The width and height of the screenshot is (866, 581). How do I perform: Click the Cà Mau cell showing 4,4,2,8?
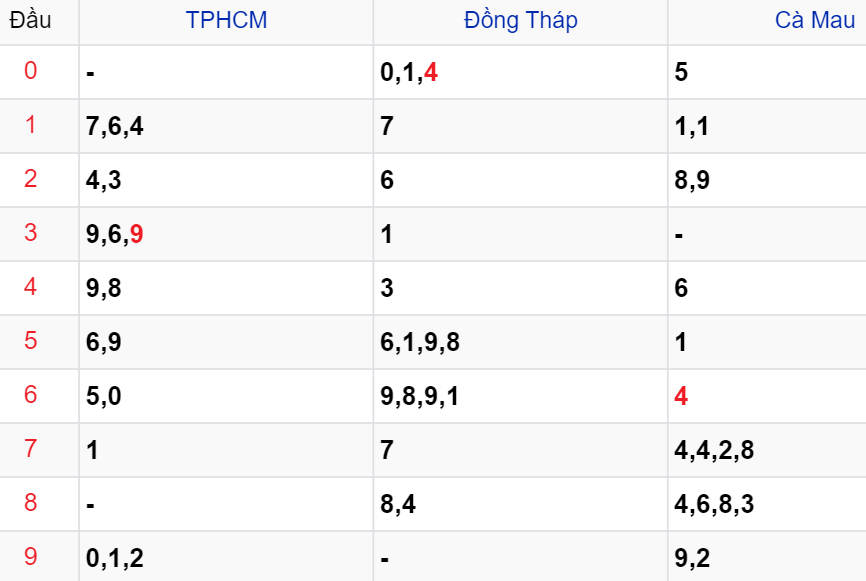click(x=714, y=450)
